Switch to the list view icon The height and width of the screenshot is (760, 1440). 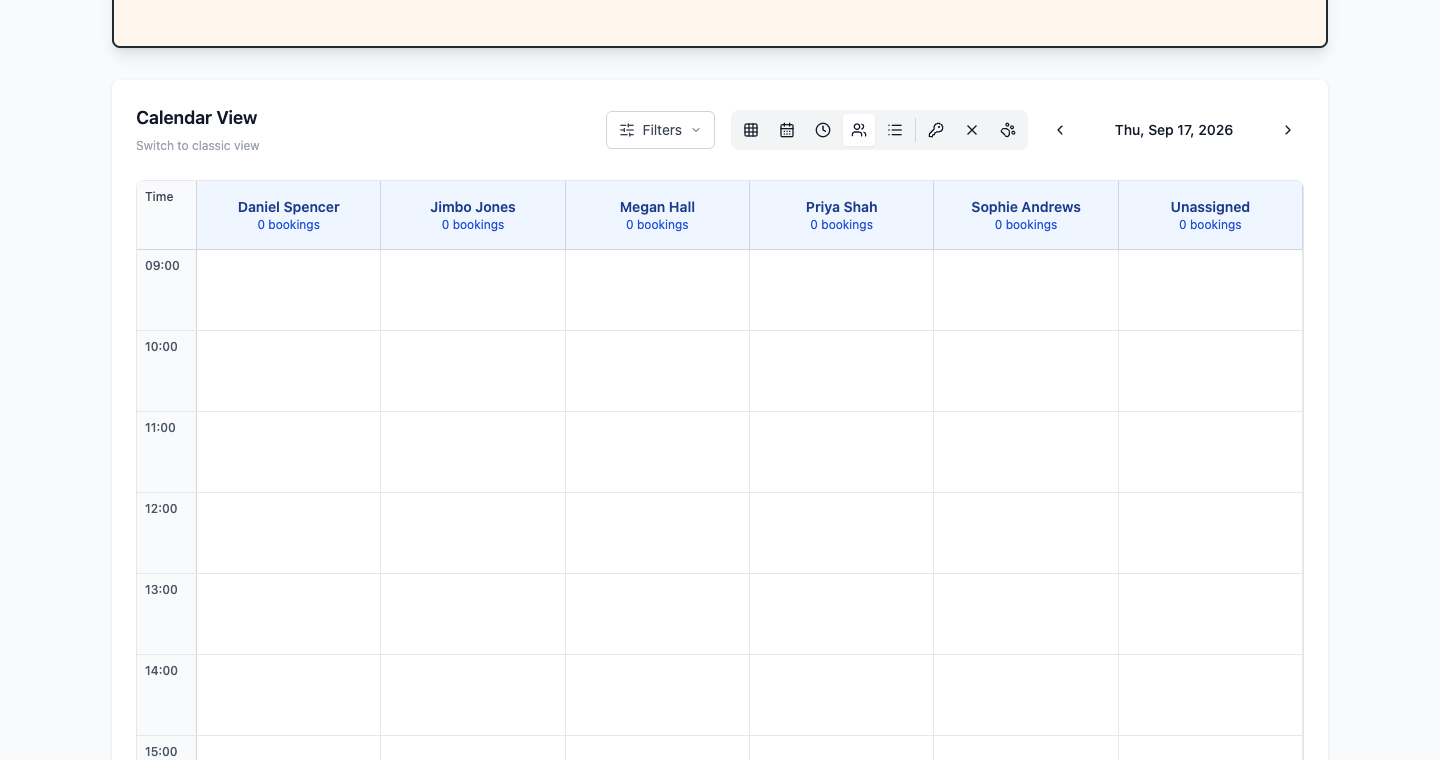point(895,130)
